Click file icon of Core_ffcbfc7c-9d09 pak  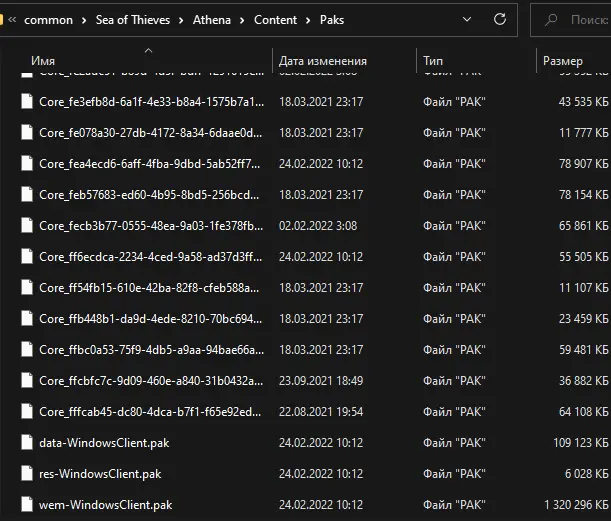[x=27, y=380]
